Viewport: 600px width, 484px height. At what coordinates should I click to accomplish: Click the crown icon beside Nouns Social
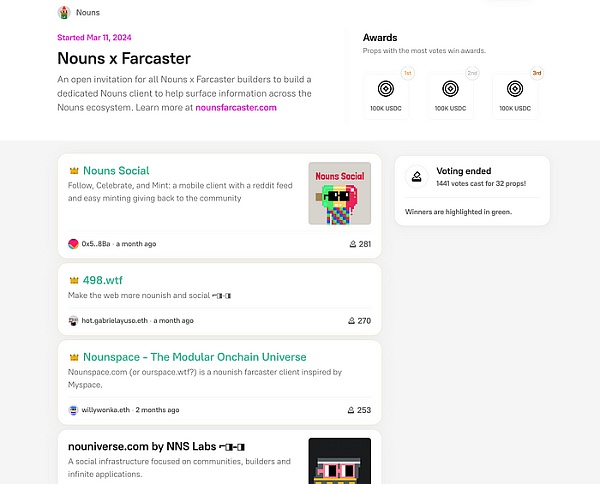[73, 171]
